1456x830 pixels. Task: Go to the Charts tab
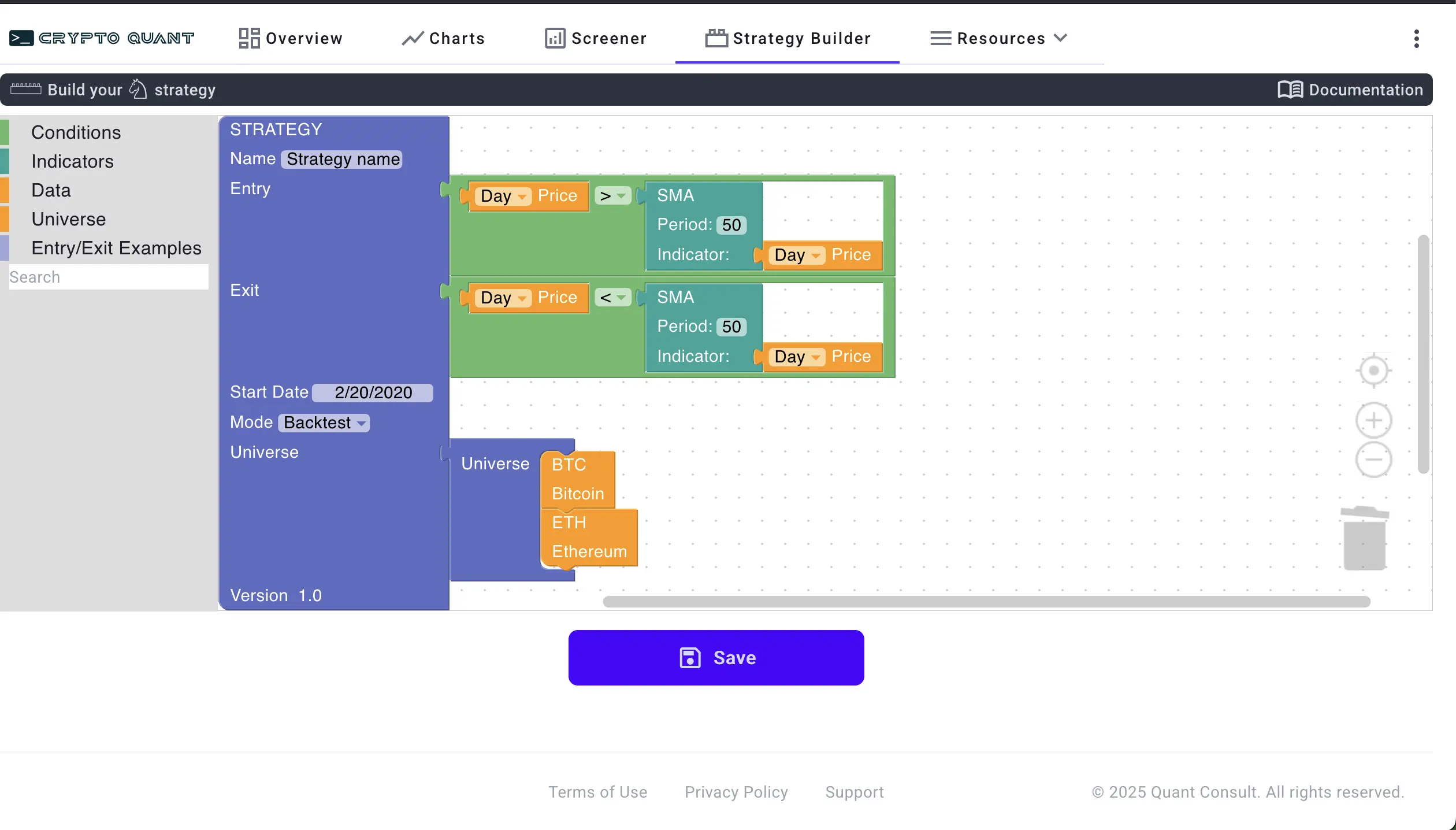[443, 38]
